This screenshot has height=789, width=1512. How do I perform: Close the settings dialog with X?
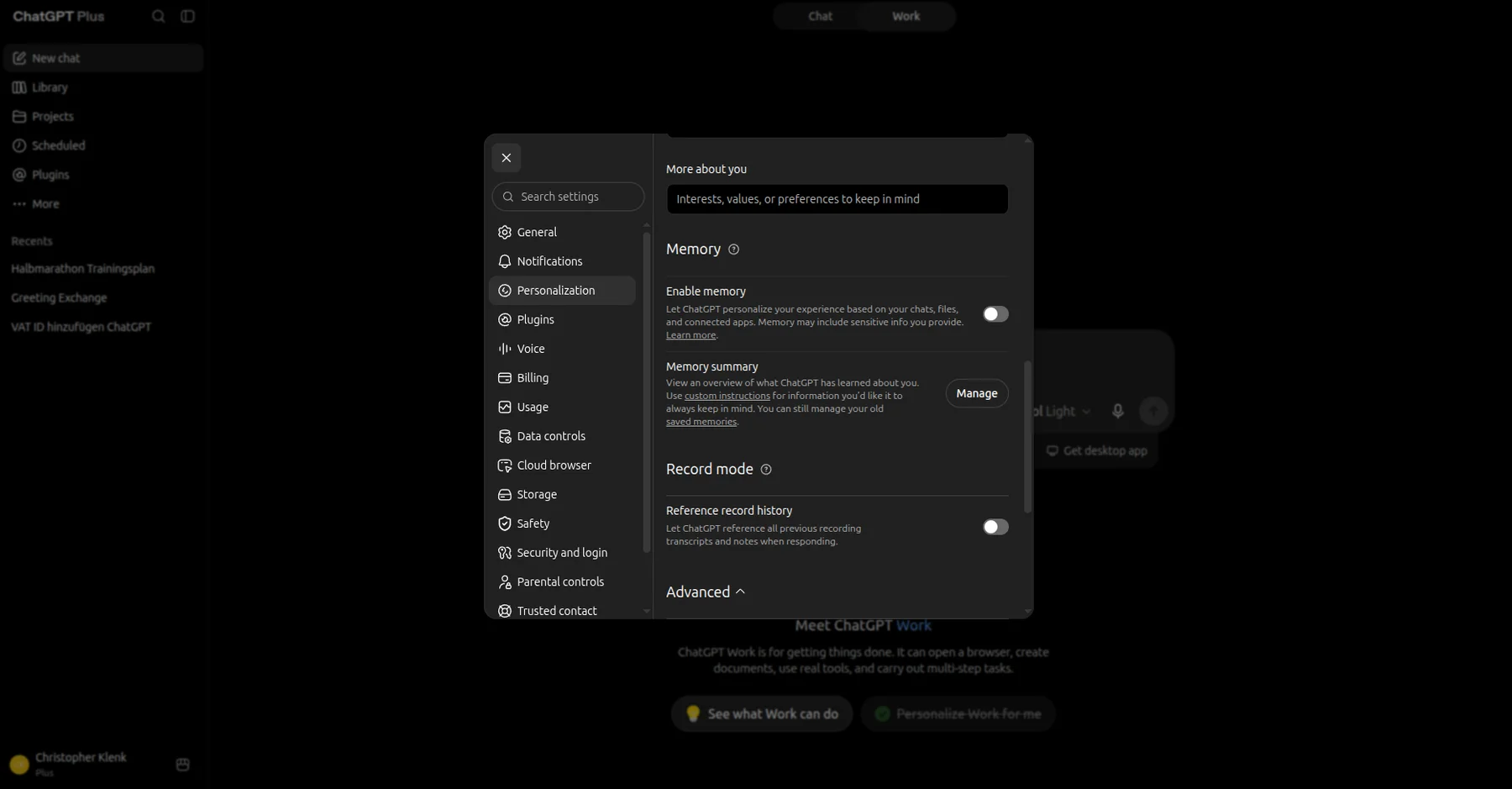point(506,158)
